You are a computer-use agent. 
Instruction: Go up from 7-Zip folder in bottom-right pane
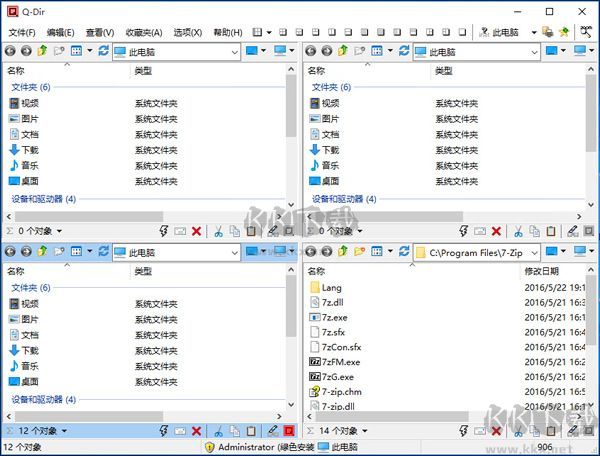pos(343,251)
